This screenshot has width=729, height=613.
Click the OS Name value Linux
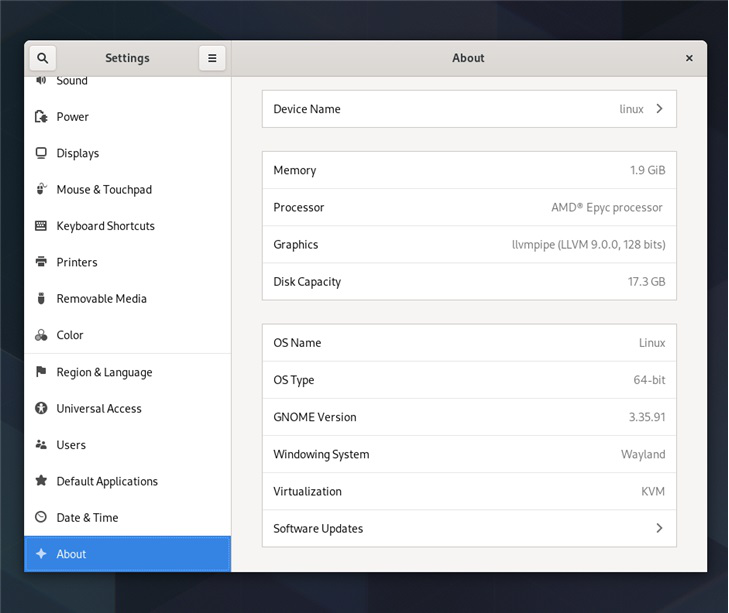tap(652, 343)
